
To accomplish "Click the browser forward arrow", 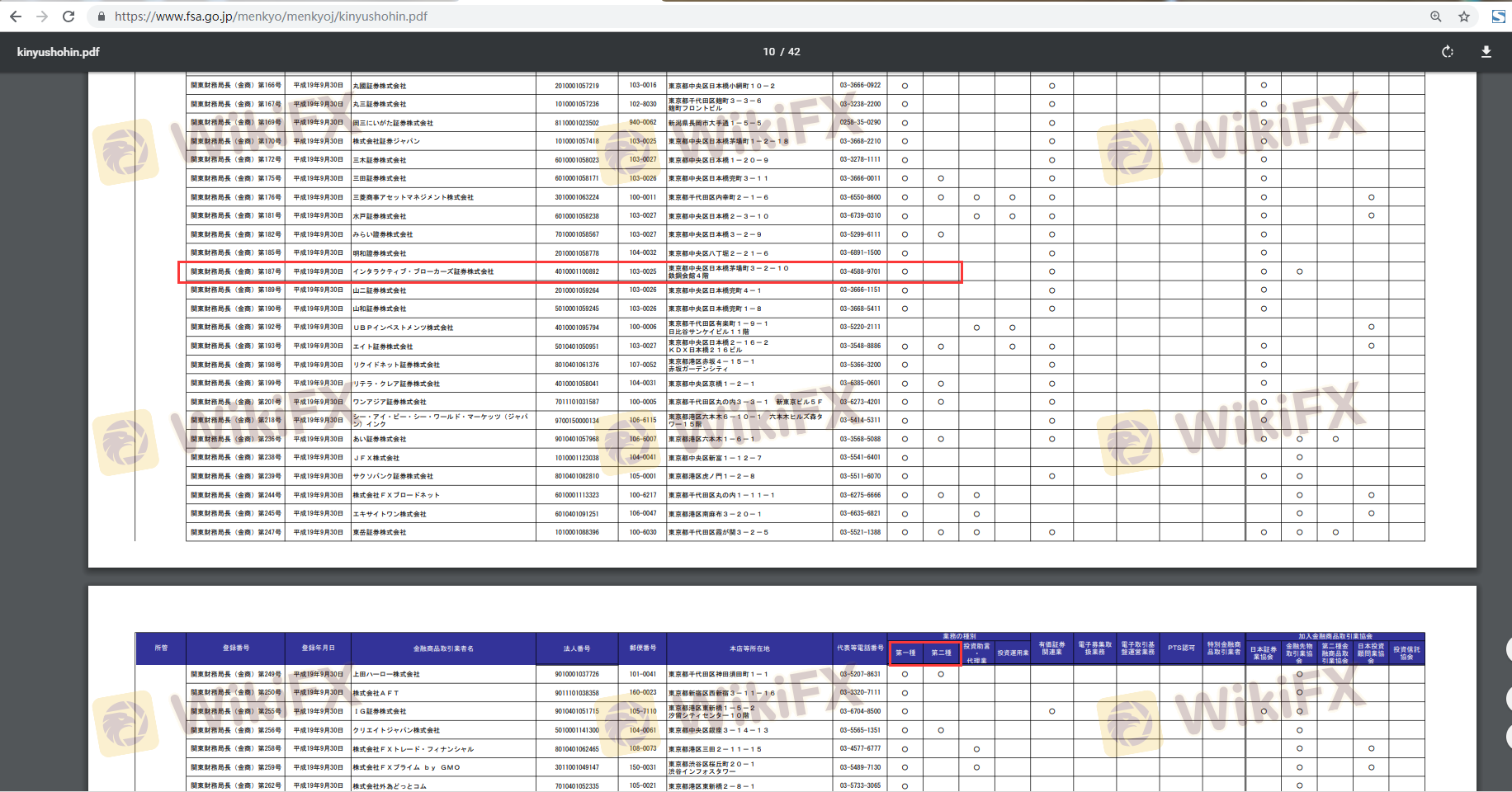I will click(x=42, y=16).
